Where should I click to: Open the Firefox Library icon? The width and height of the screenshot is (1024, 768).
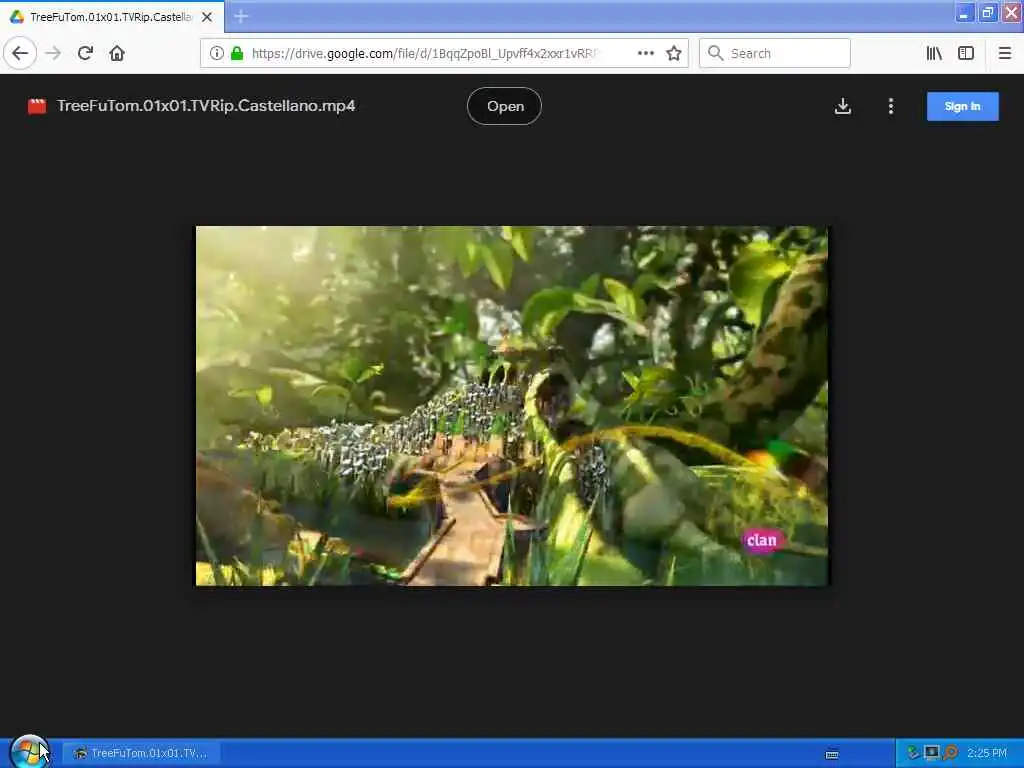point(934,54)
